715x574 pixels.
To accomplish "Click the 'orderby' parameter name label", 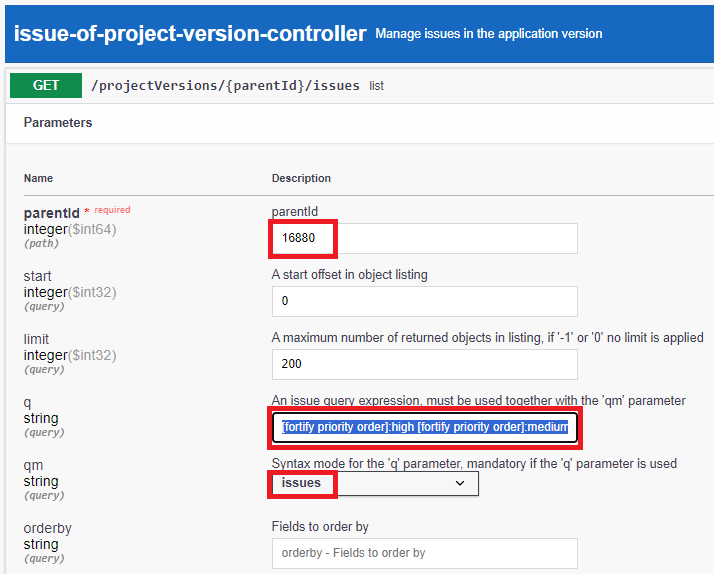I will [x=48, y=528].
